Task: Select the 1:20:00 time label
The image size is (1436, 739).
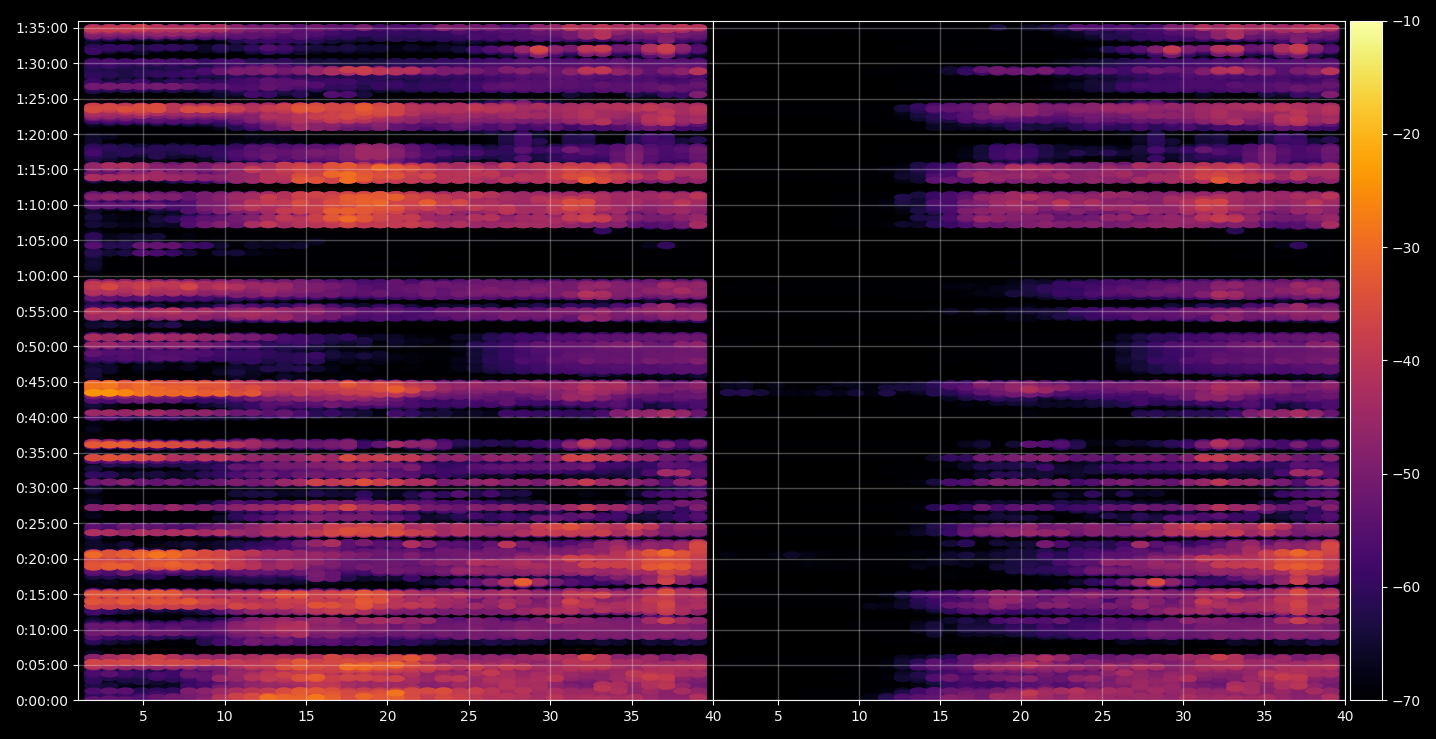Action: [42, 135]
